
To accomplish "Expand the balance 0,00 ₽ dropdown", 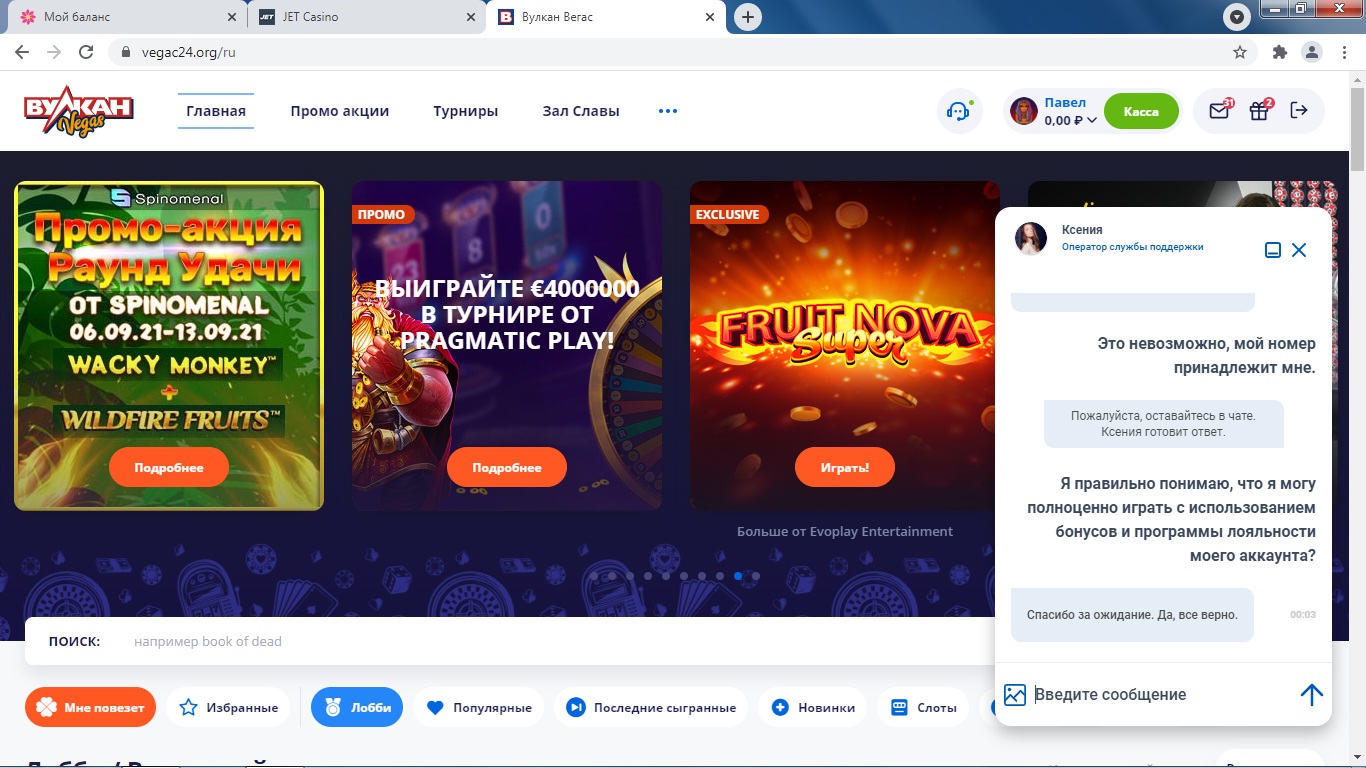I will 1070,120.
